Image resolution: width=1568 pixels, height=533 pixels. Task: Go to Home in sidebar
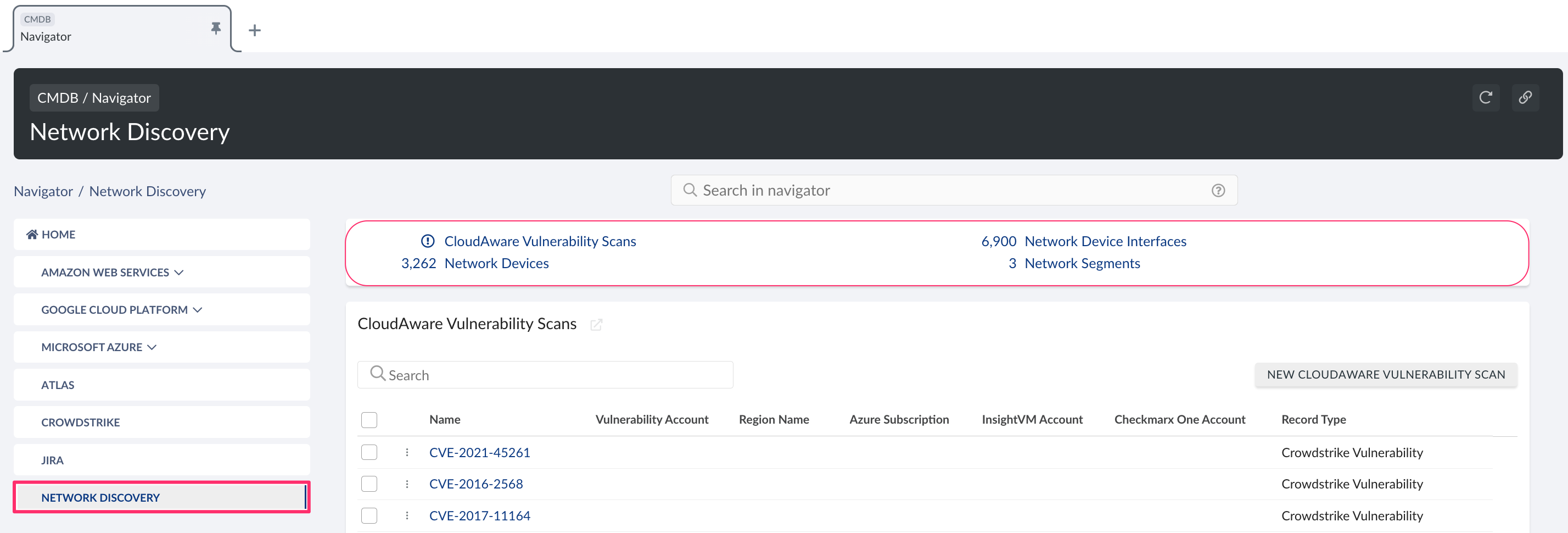[58, 235]
